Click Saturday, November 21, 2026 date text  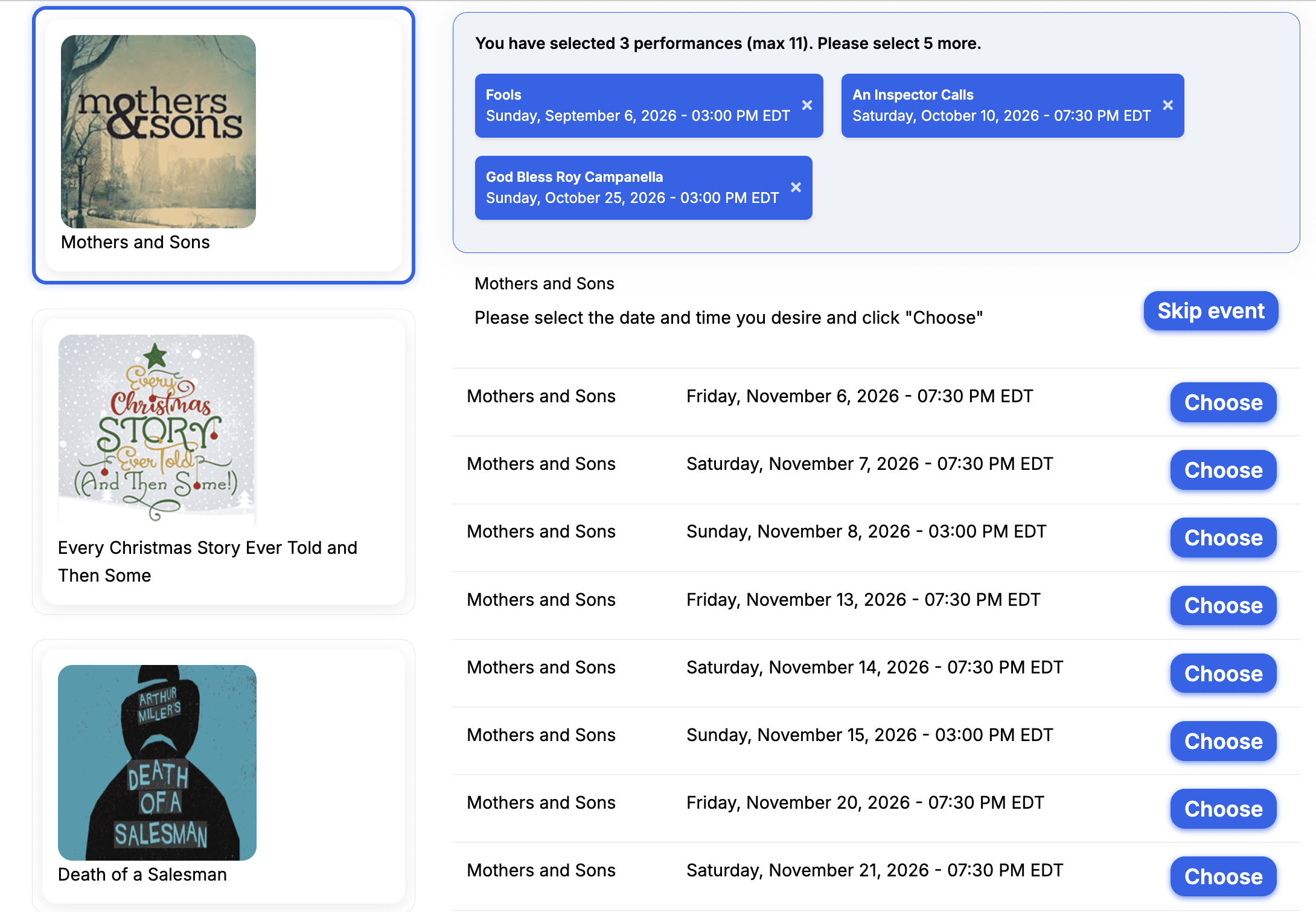click(x=875, y=870)
